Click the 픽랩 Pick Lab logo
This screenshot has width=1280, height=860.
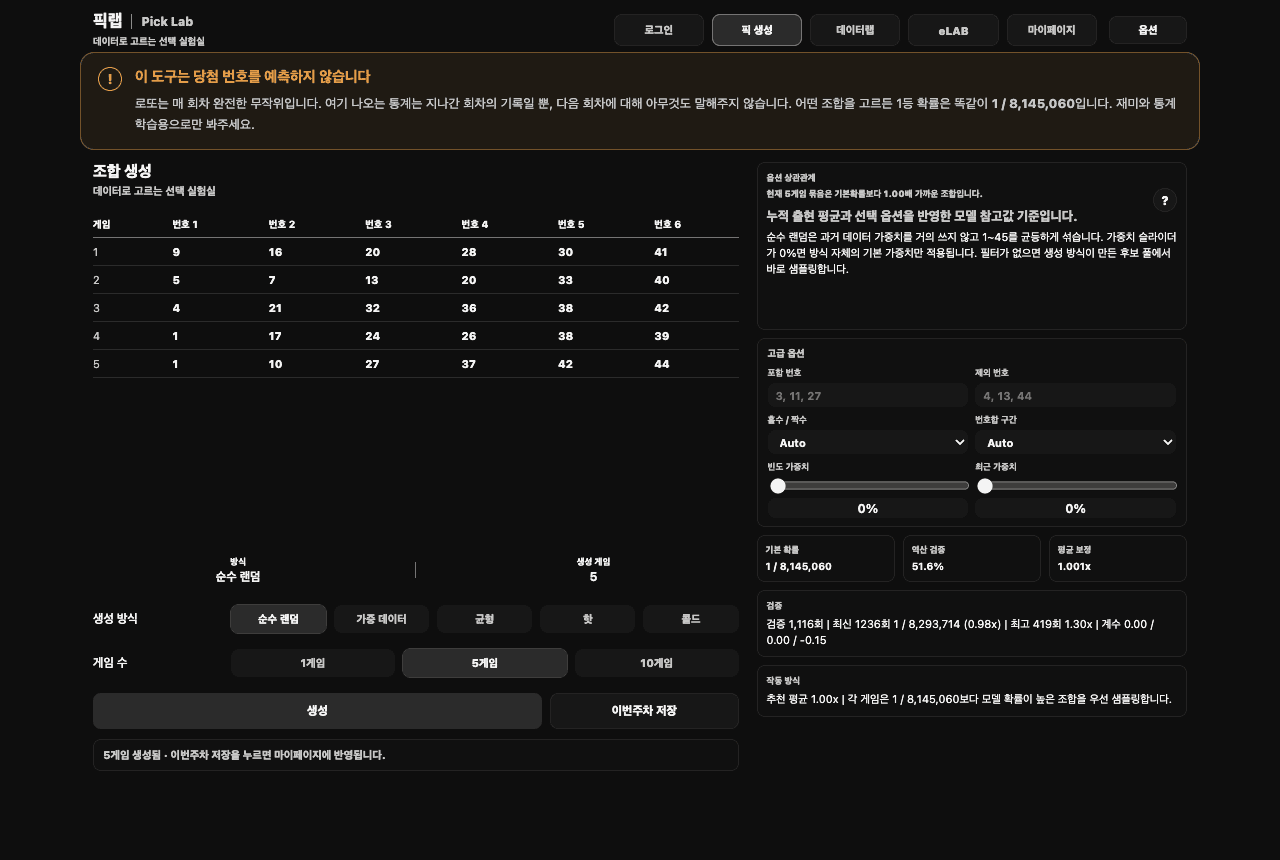tap(143, 21)
